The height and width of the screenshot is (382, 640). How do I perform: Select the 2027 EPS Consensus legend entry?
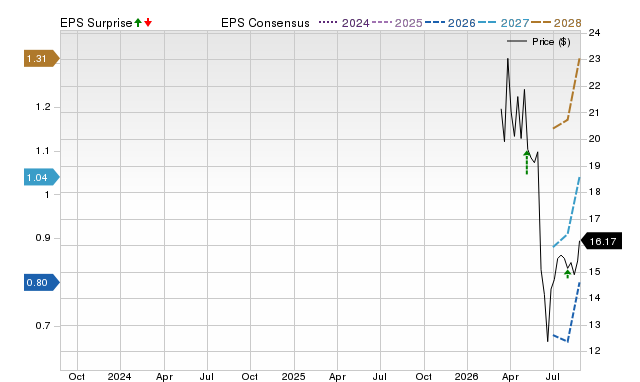(x=504, y=23)
